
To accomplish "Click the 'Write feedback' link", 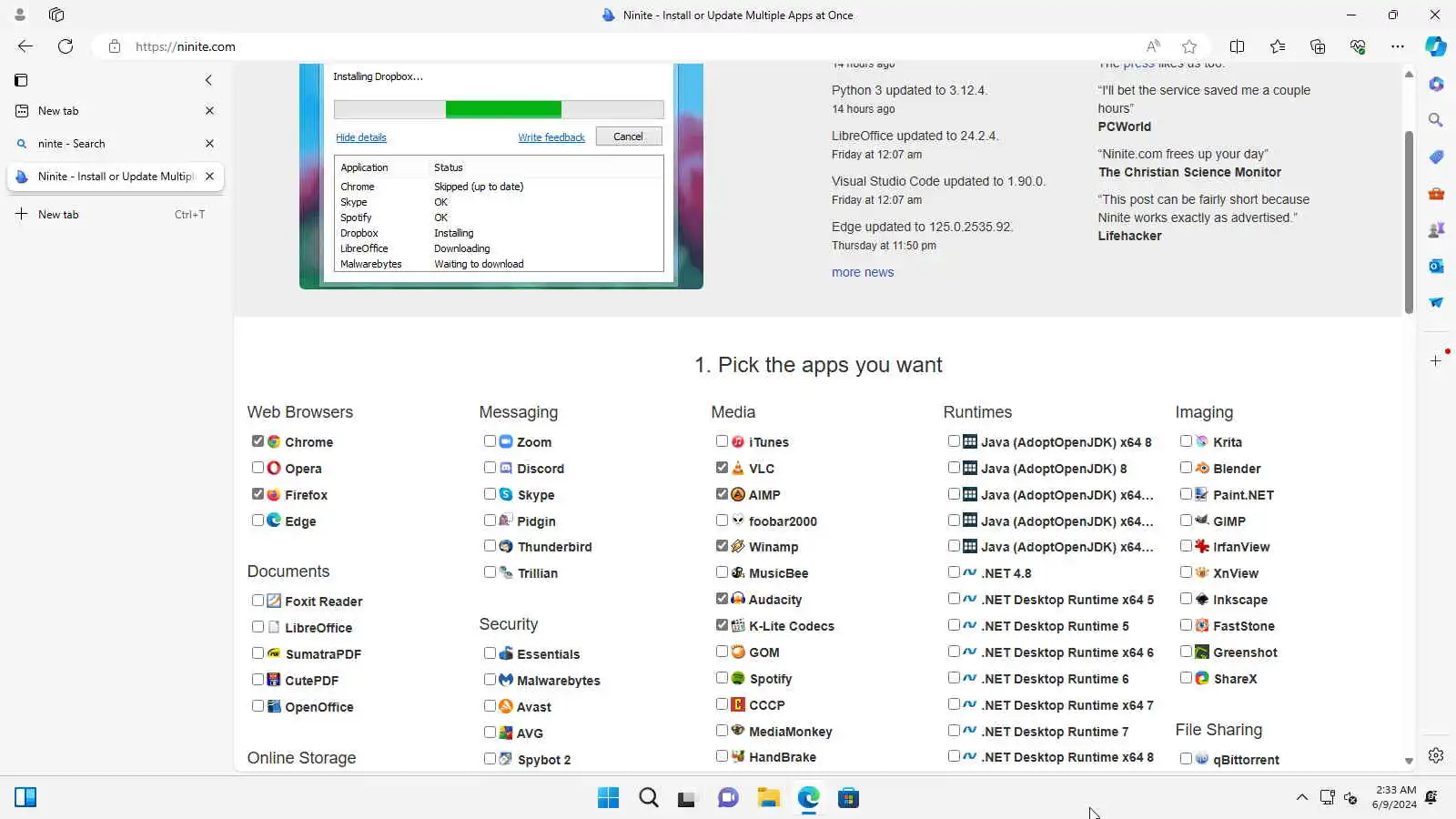I will [x=551, y=137].
